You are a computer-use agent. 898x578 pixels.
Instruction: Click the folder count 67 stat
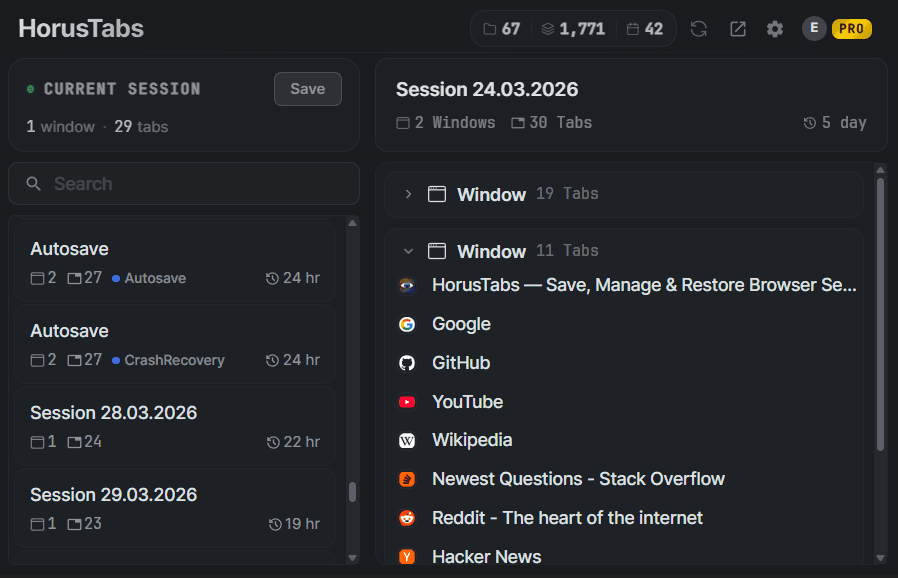click(502, 29)
